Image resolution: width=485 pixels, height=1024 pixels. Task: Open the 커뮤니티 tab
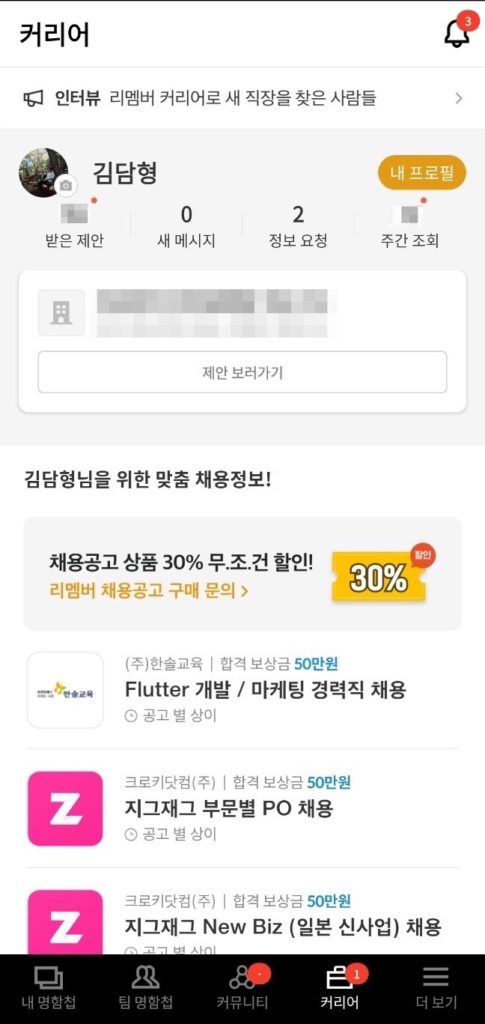click(242, 989)
